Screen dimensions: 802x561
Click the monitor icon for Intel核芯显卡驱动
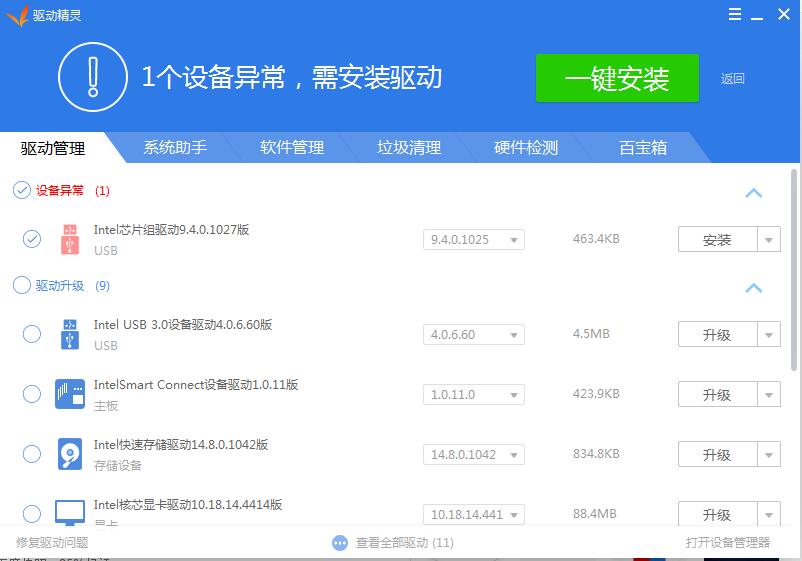pos(70,512)
